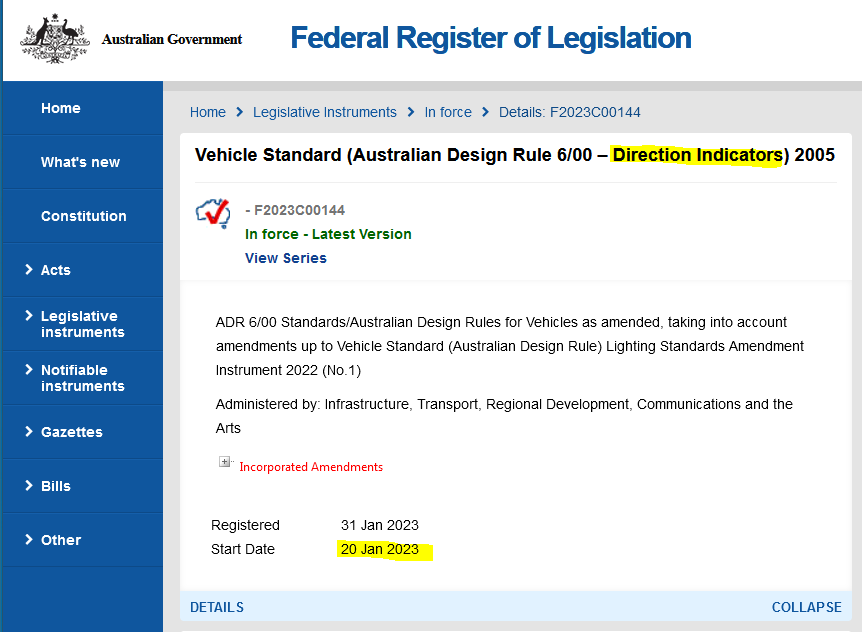
Task: Expand the Other sidebar chevron
Action: click(29, 539)
